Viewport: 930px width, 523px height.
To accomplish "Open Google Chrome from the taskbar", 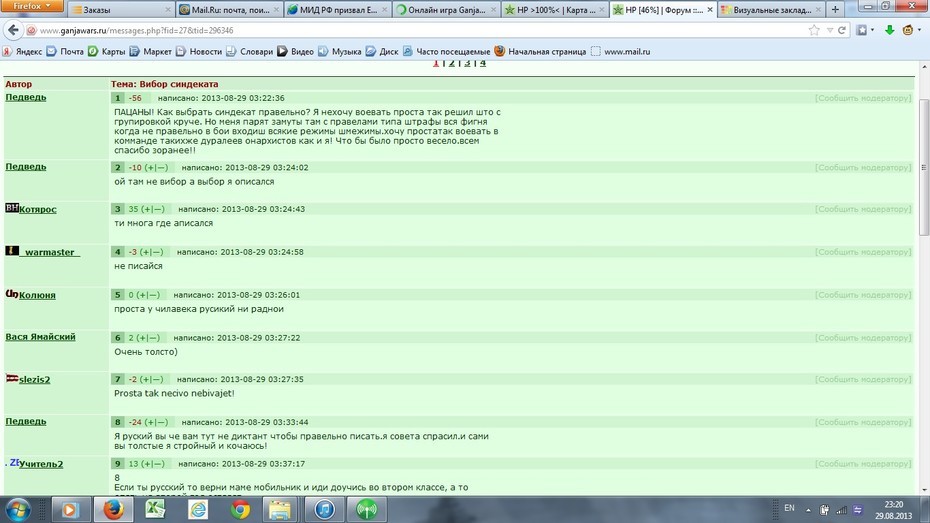I will pos(240,510).
